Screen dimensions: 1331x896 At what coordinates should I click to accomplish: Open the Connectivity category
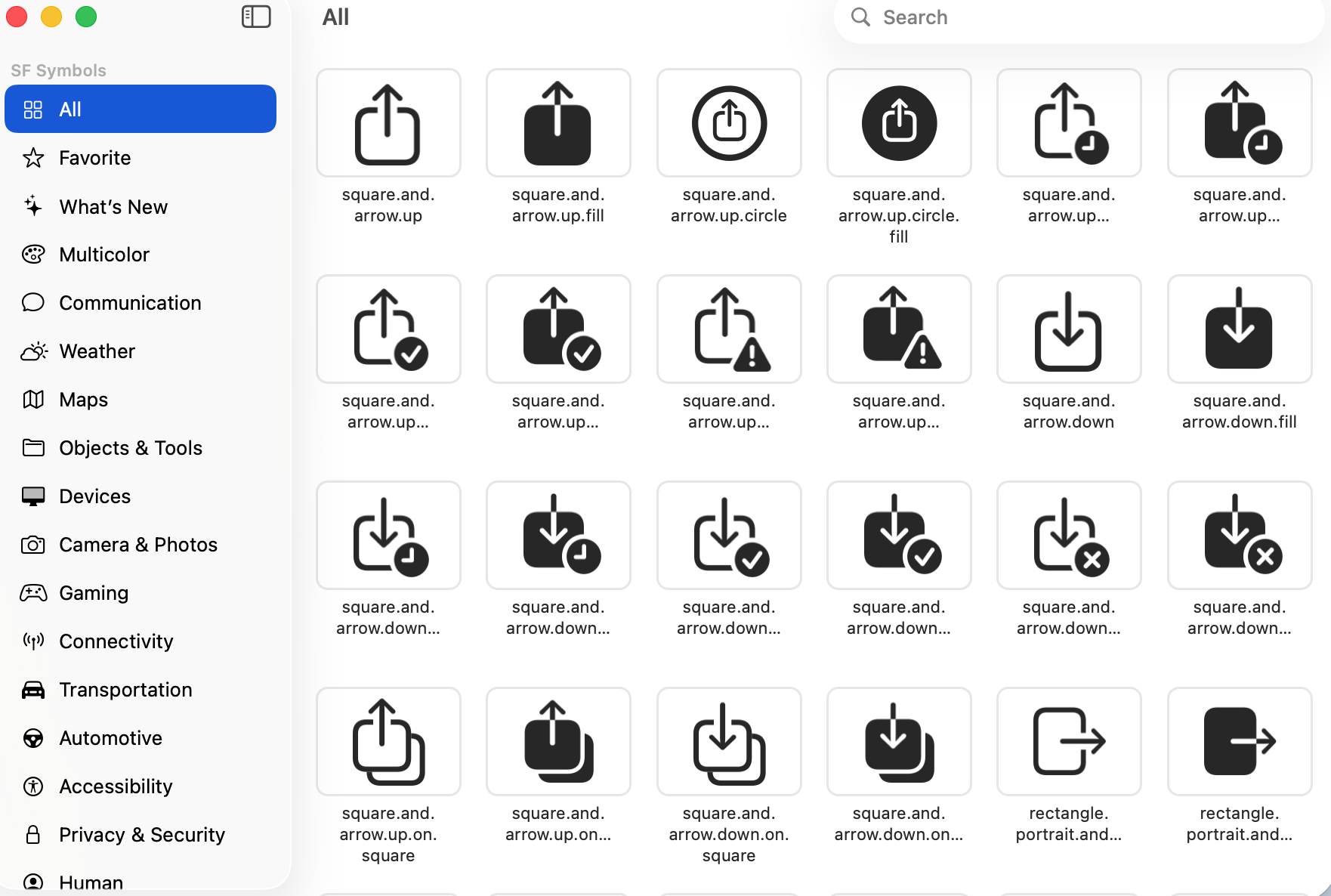[x=141, y=641]
